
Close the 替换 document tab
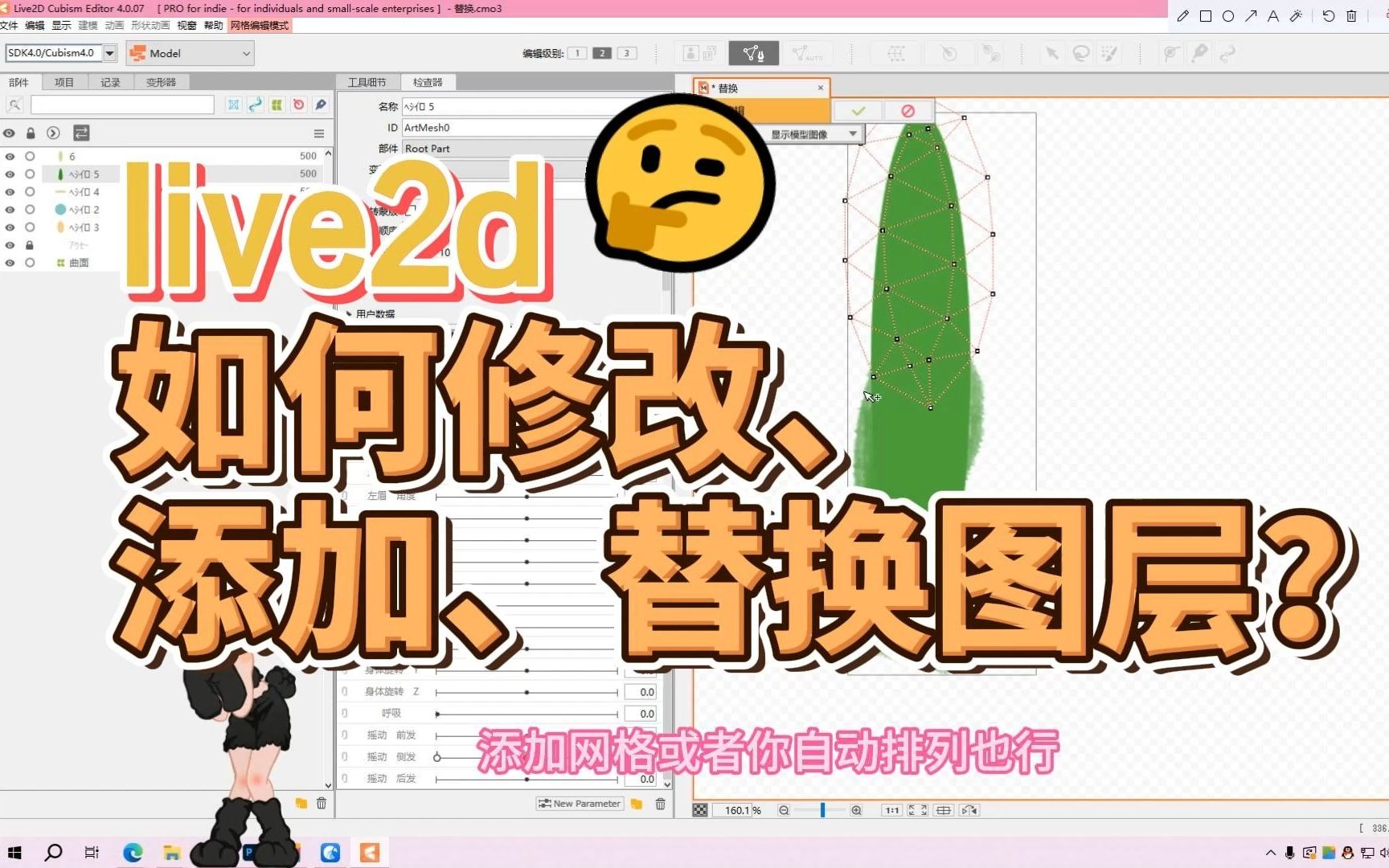821,88
